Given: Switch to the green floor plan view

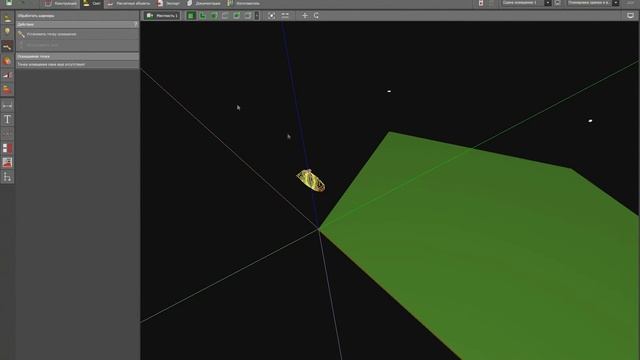Looking at the screenshot, I should pos(191,16).
